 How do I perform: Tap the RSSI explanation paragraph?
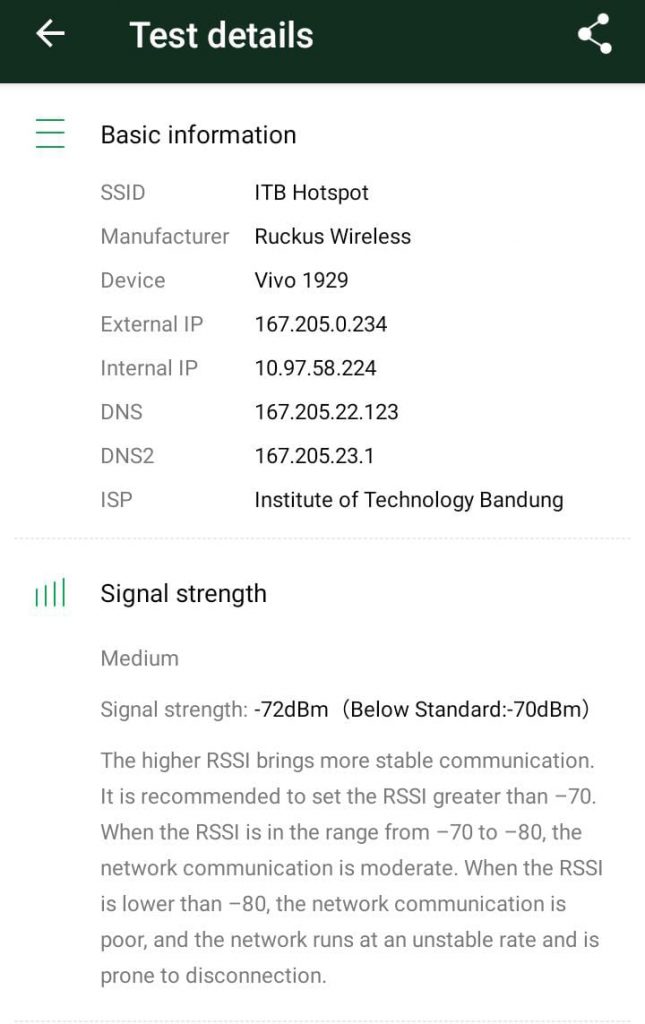pos(352,868)
